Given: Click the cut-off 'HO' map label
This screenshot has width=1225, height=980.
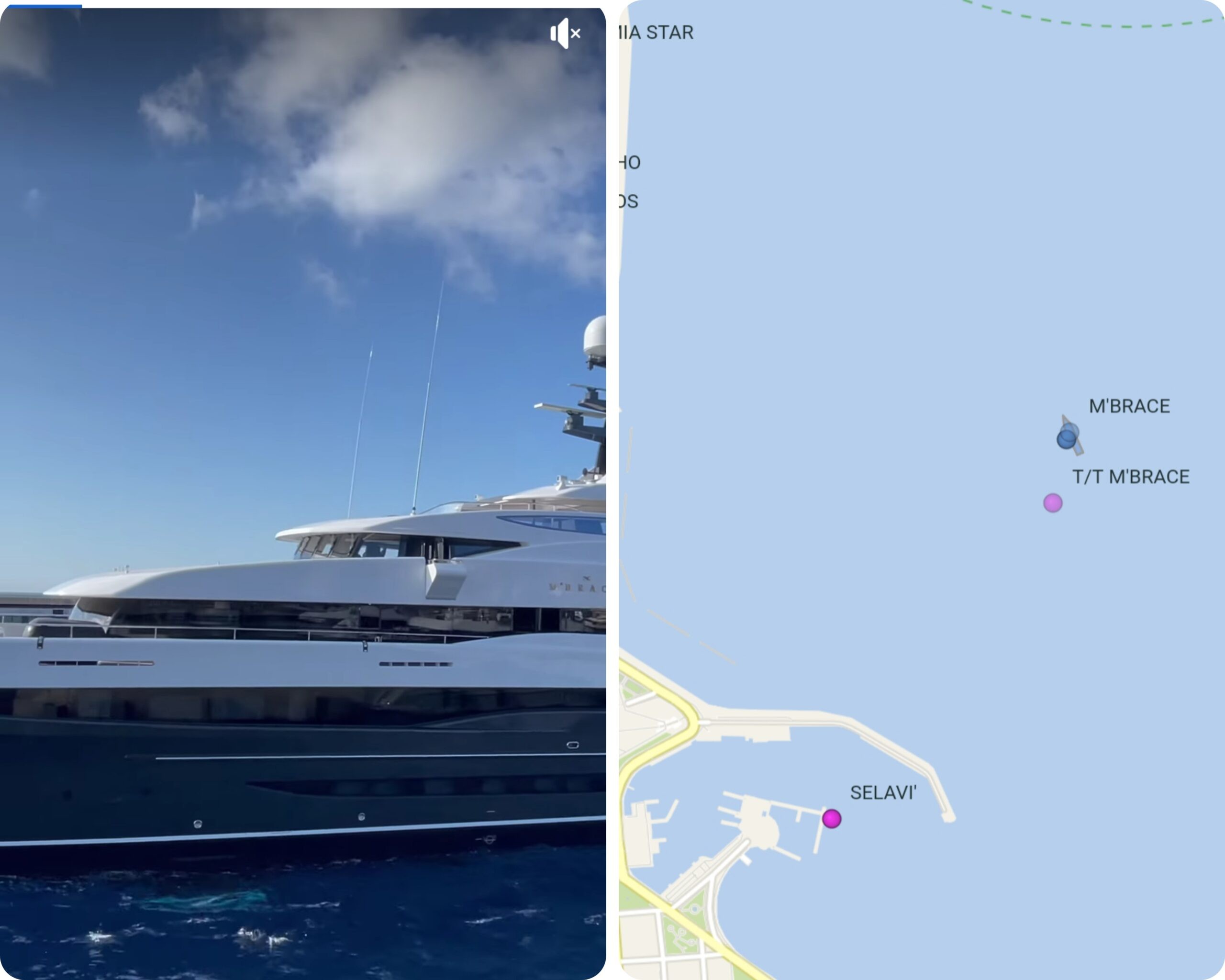Looking at the screenshot, I should point(630,163).
